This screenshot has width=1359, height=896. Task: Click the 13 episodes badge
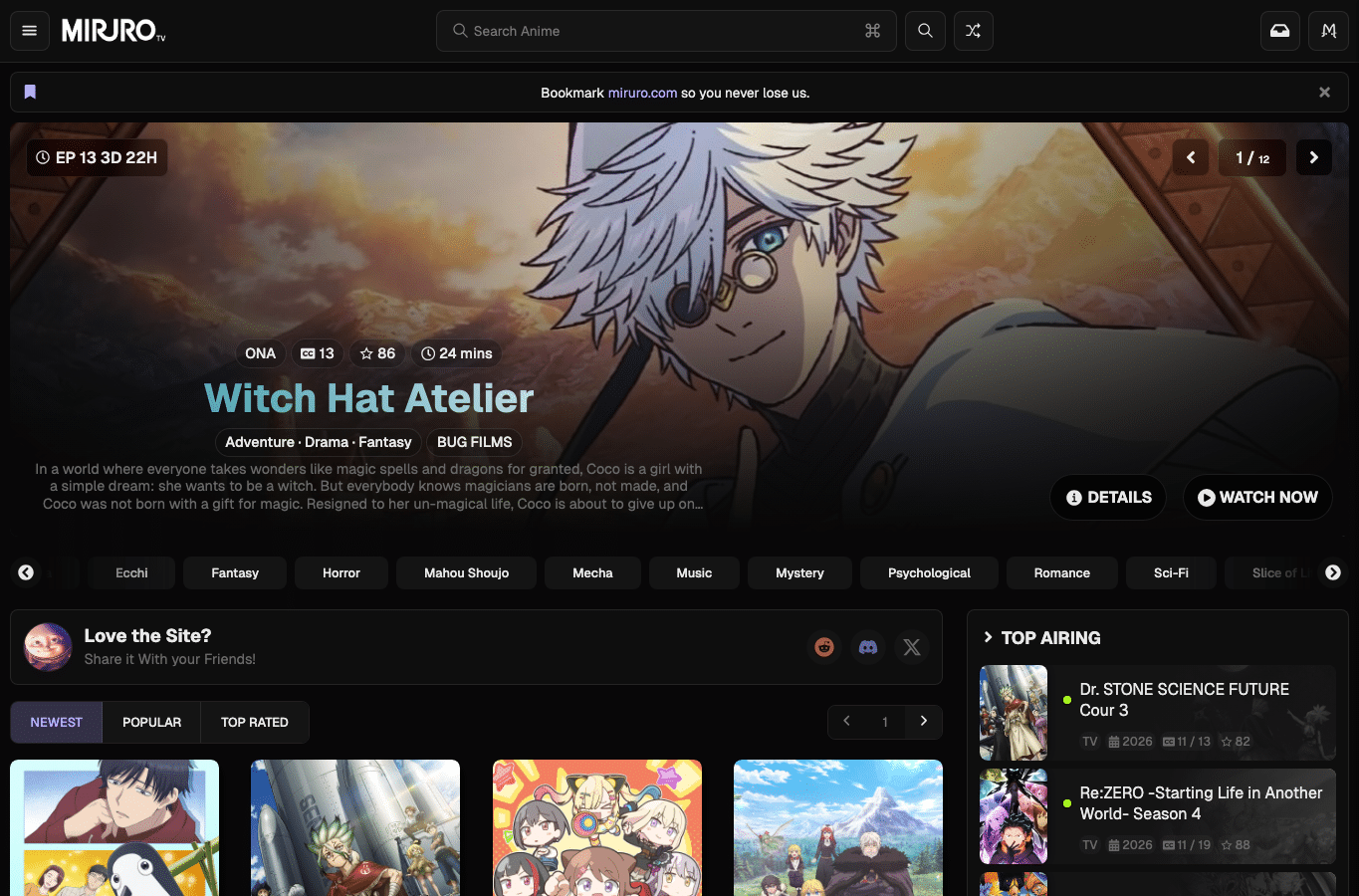click(x=318, y=353)
